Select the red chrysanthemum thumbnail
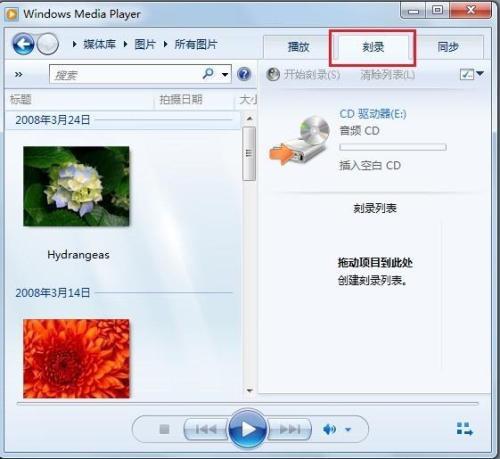Screen dimensions: 500x459 click(x=76, y=358)
